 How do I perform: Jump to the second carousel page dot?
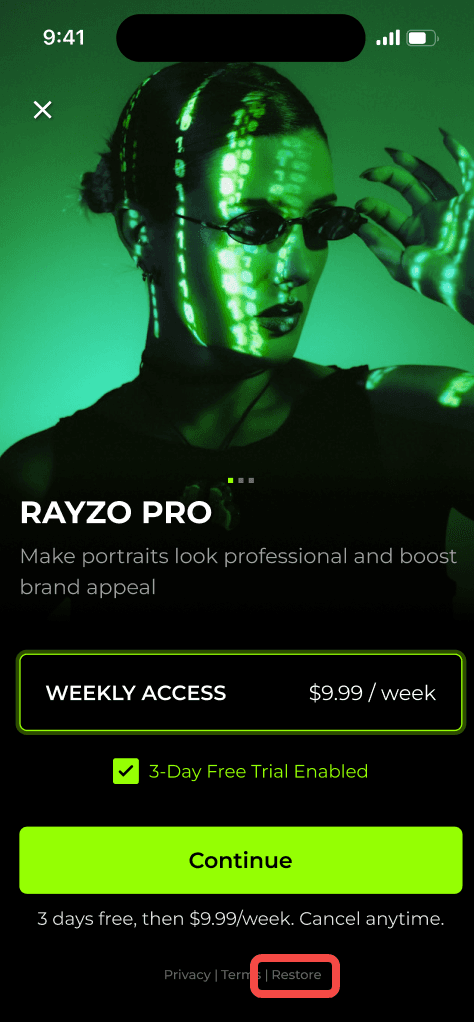pos(241,480)
